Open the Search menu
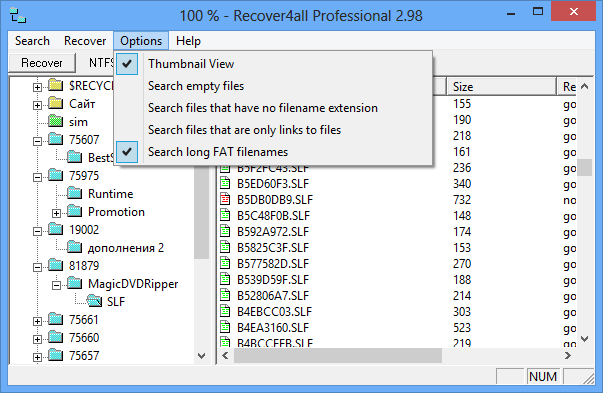 32,41
